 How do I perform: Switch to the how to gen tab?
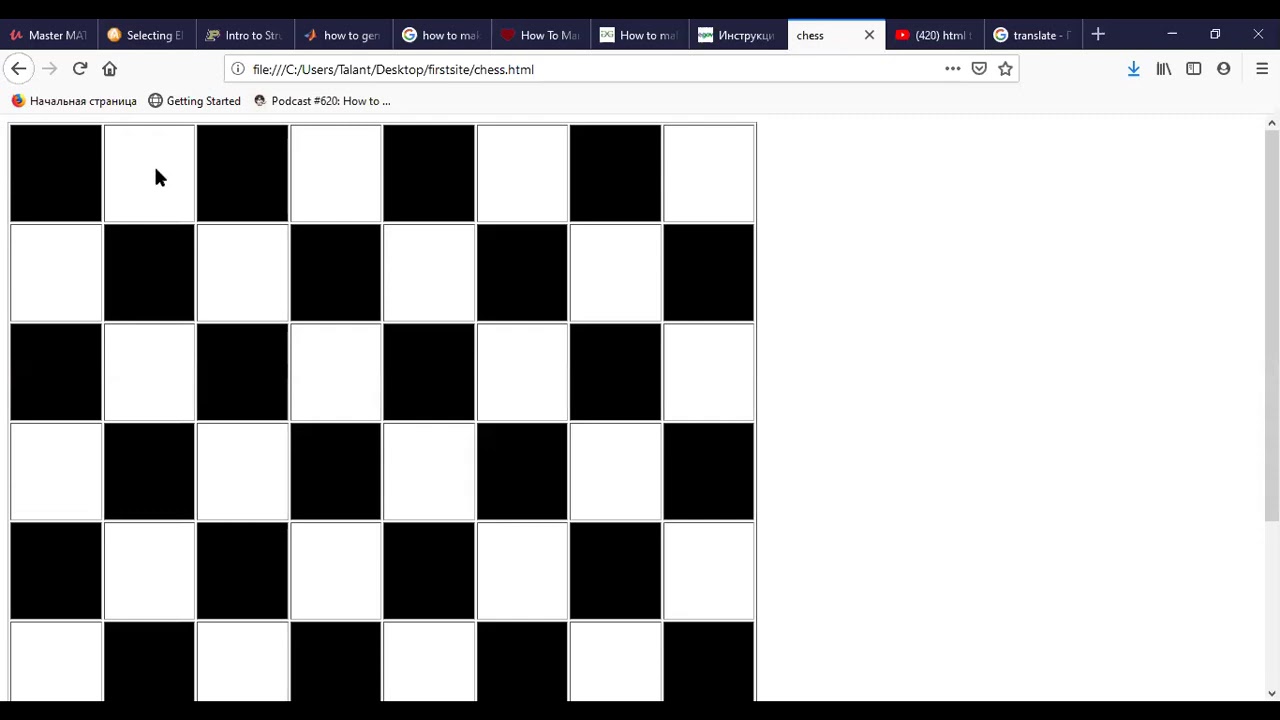point(343,35)
